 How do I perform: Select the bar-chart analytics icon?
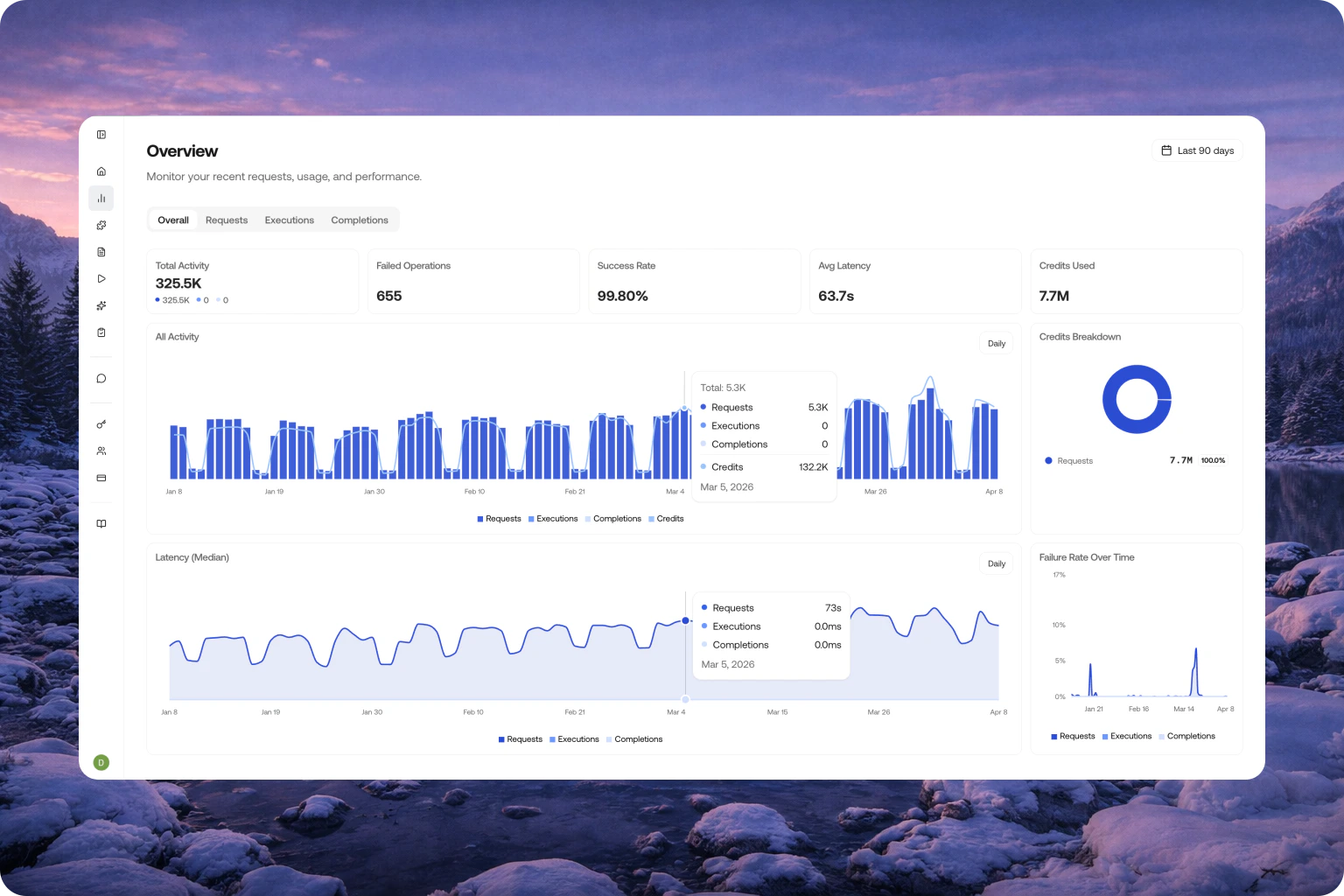(101, 198)
